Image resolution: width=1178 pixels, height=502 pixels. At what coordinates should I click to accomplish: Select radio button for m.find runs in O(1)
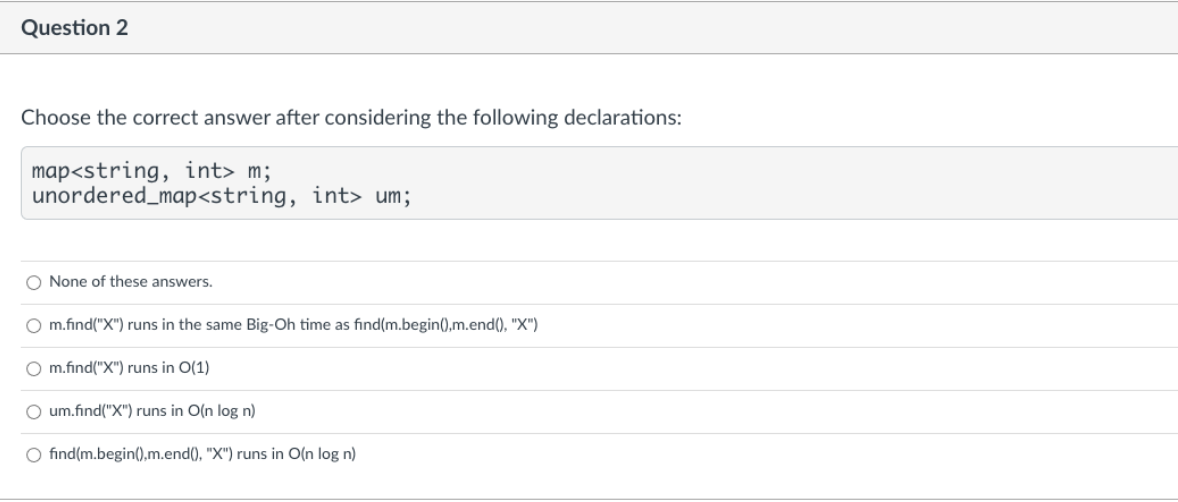pos(33,368)
